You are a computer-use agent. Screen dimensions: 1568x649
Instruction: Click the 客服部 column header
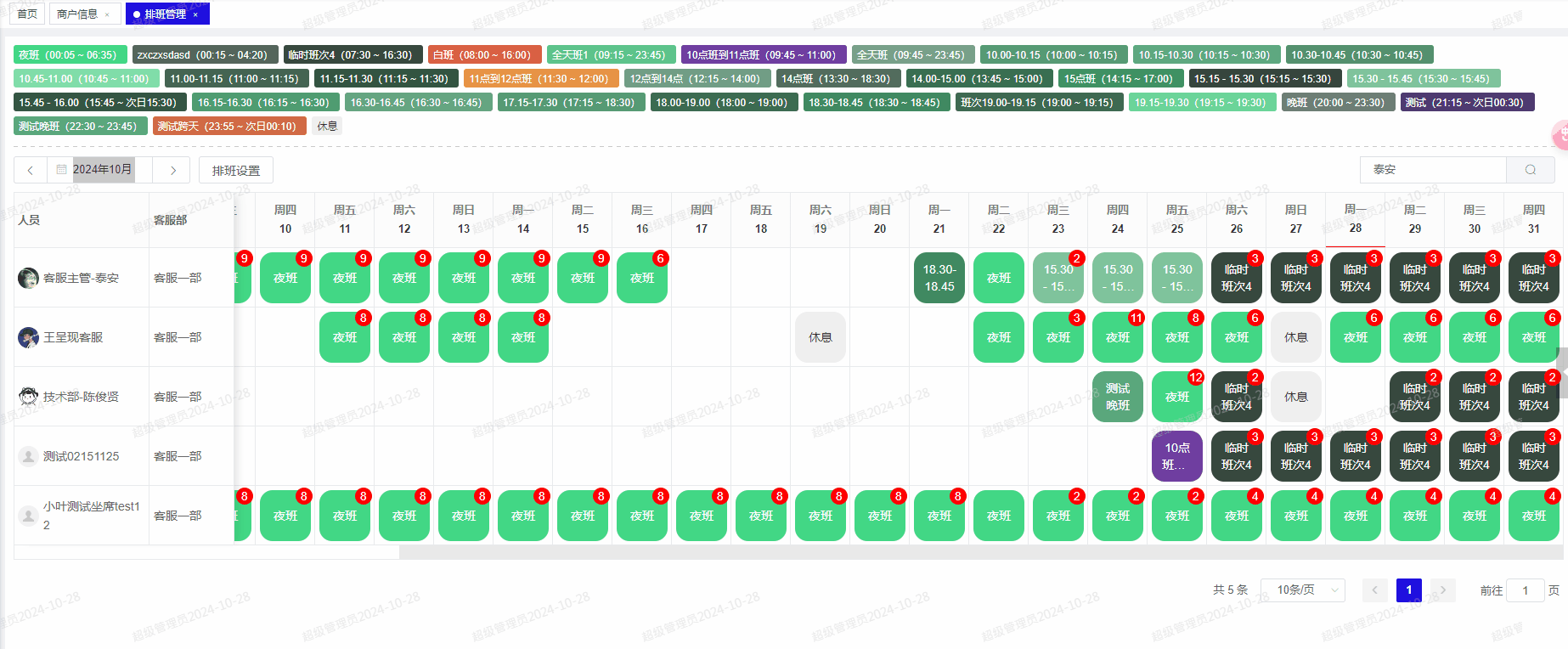pos(192,220)
